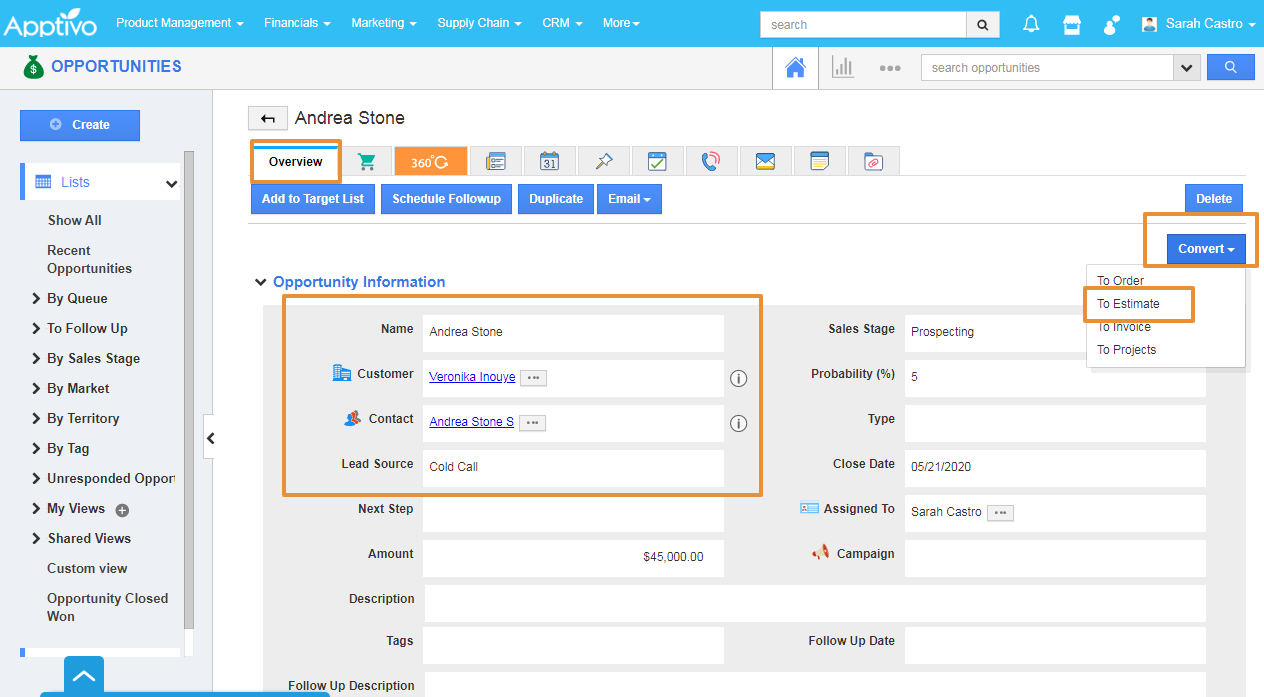Open the Financials menu
This screenshot has height=697, width=1264.
pos(298,23)
